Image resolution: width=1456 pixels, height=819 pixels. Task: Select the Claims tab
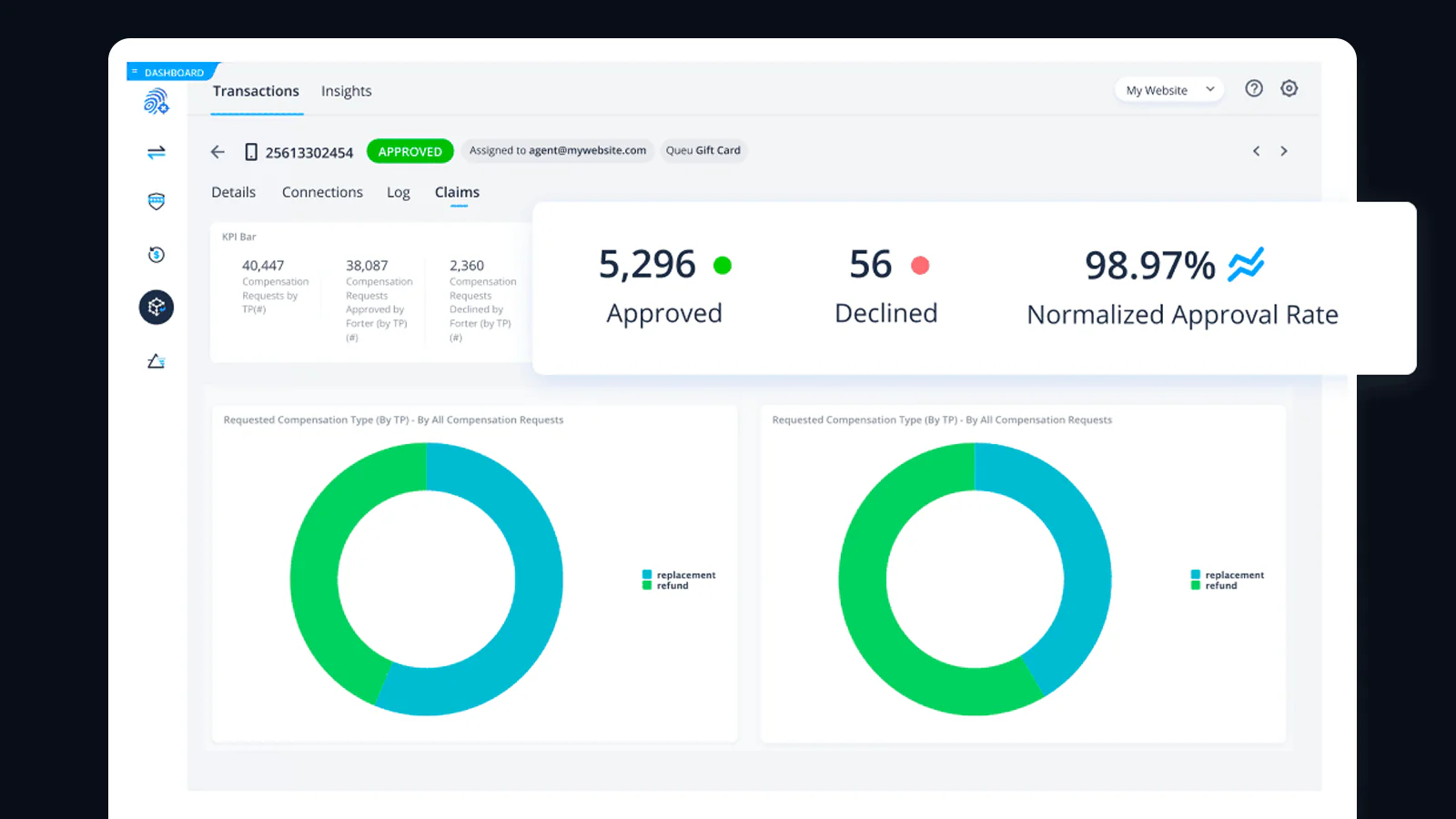click(x=457, y=192)
